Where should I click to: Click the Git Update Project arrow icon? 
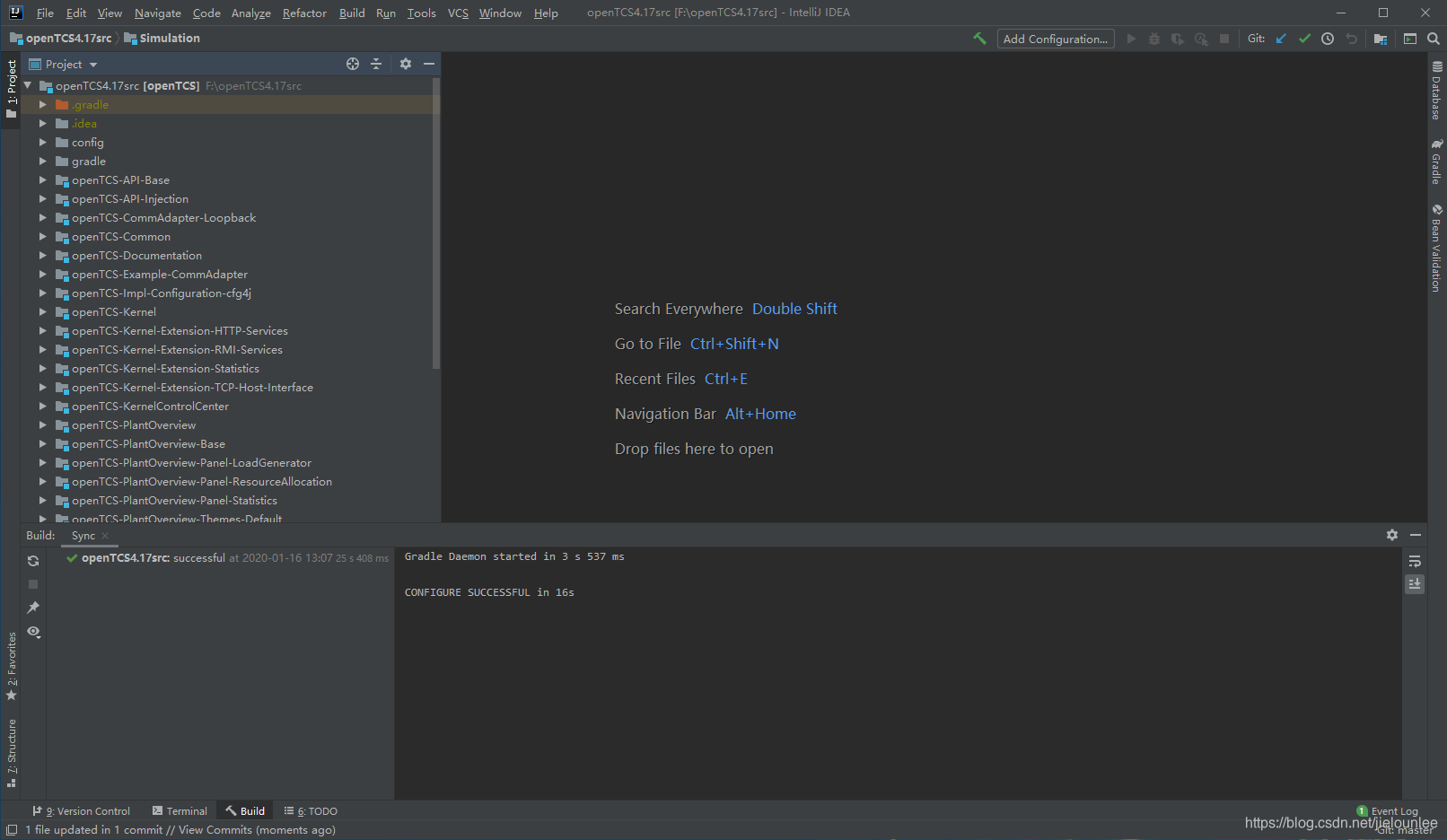pyautogui.click(x=1281, y=39)
